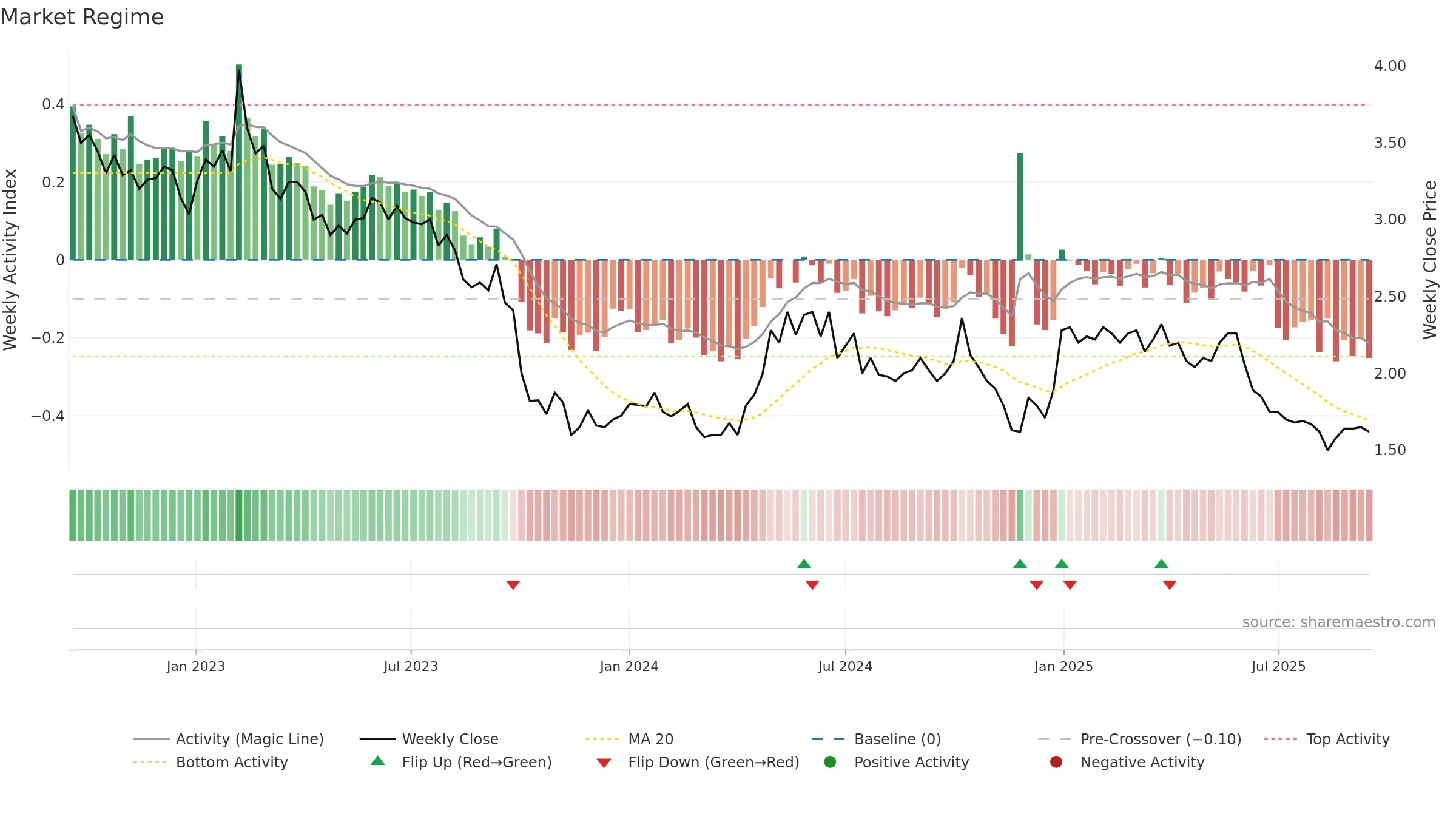Click the Weekly Close Price axis title
Viewport: 1456px width, 819px height.
[1430, 260]
